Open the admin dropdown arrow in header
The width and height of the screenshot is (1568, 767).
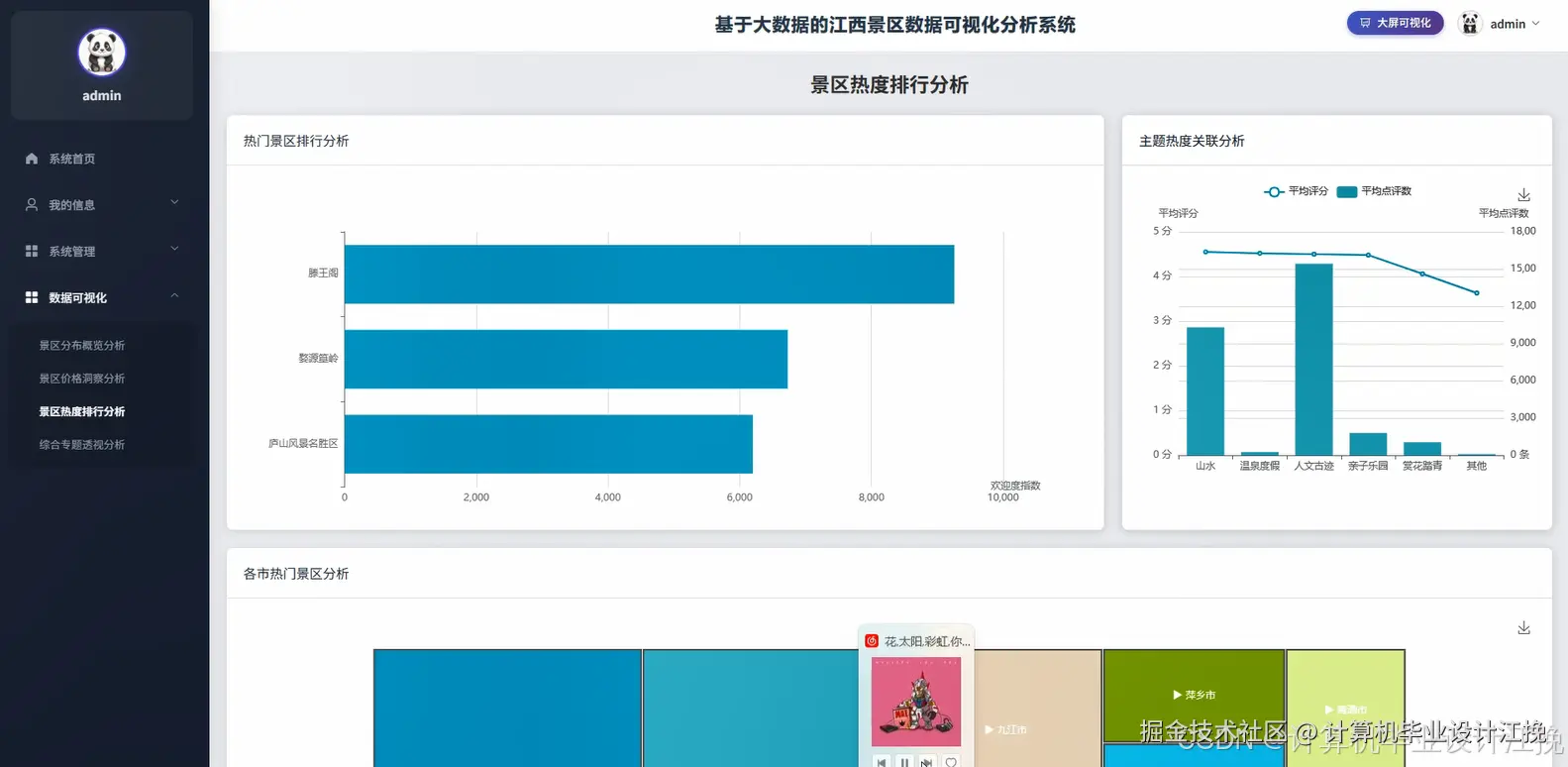[1536, 24]
